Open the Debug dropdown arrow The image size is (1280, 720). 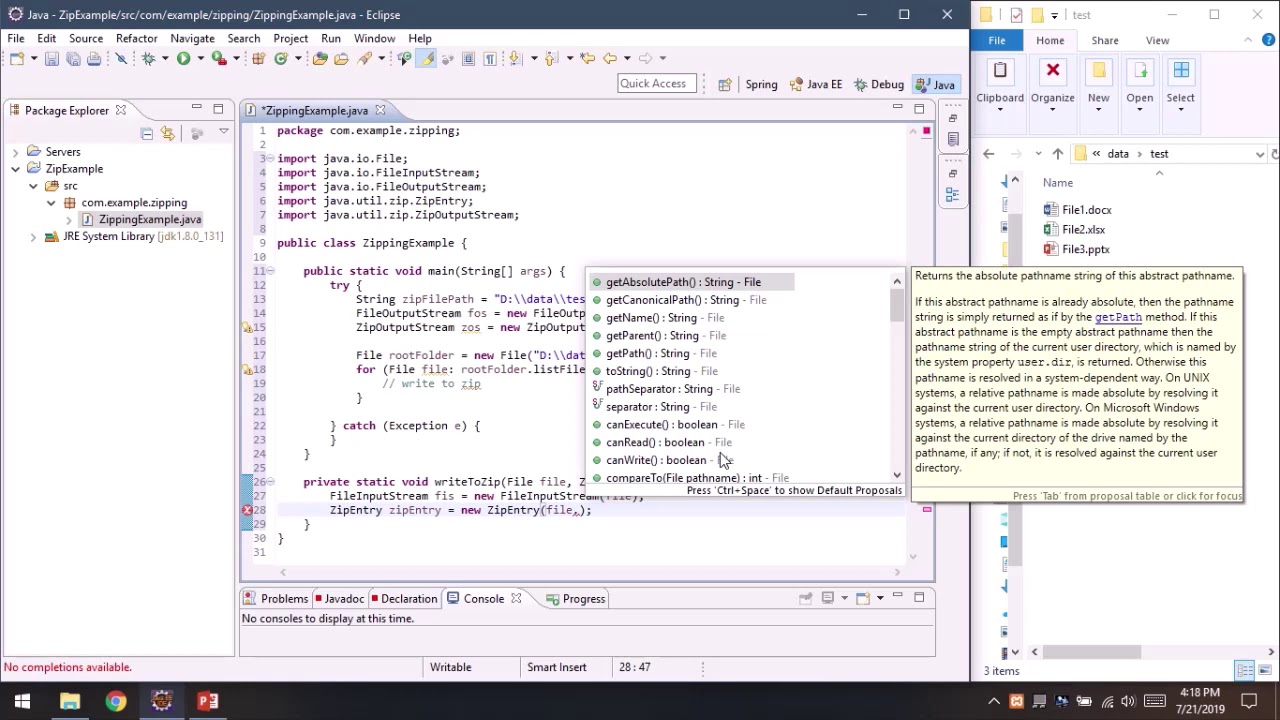tap(165, 58)
